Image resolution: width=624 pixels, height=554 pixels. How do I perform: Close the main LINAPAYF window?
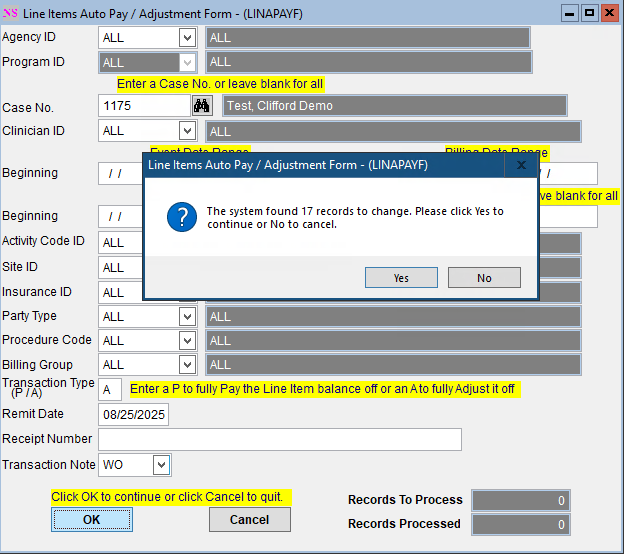coord(609,13)
